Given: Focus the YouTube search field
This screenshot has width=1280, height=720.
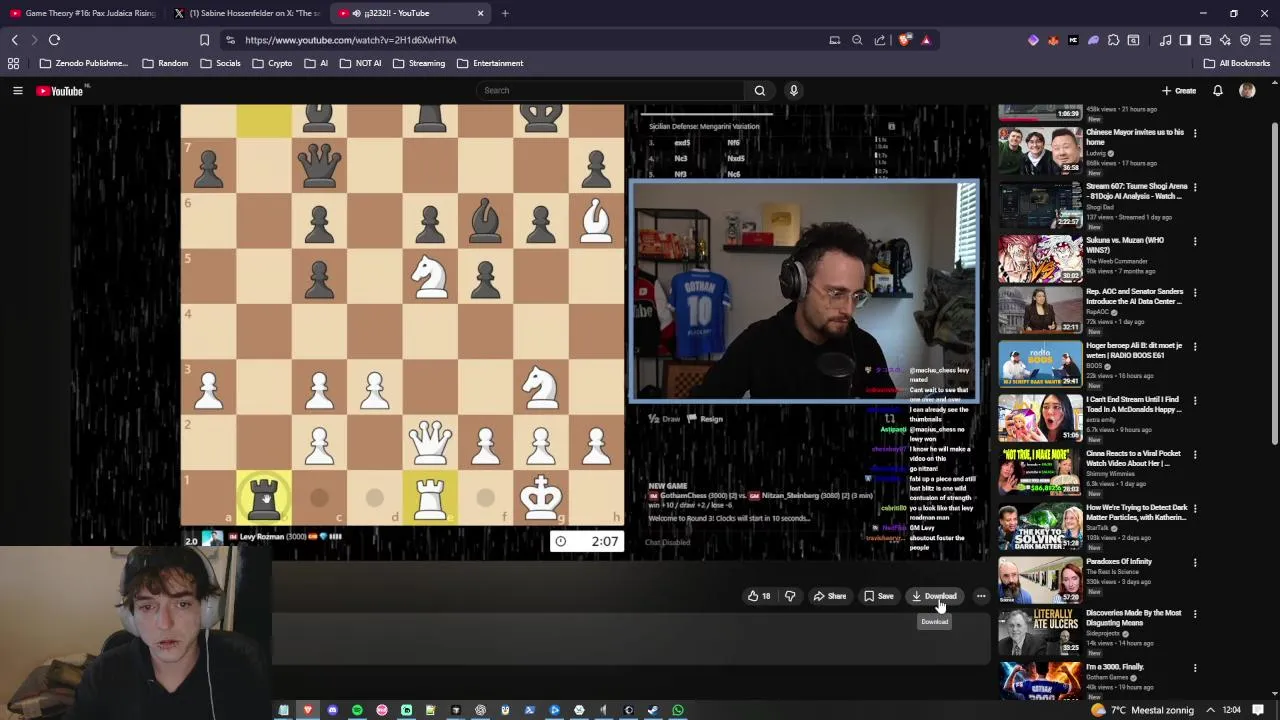Looking at the screenshot, I should tap(612, 91).
